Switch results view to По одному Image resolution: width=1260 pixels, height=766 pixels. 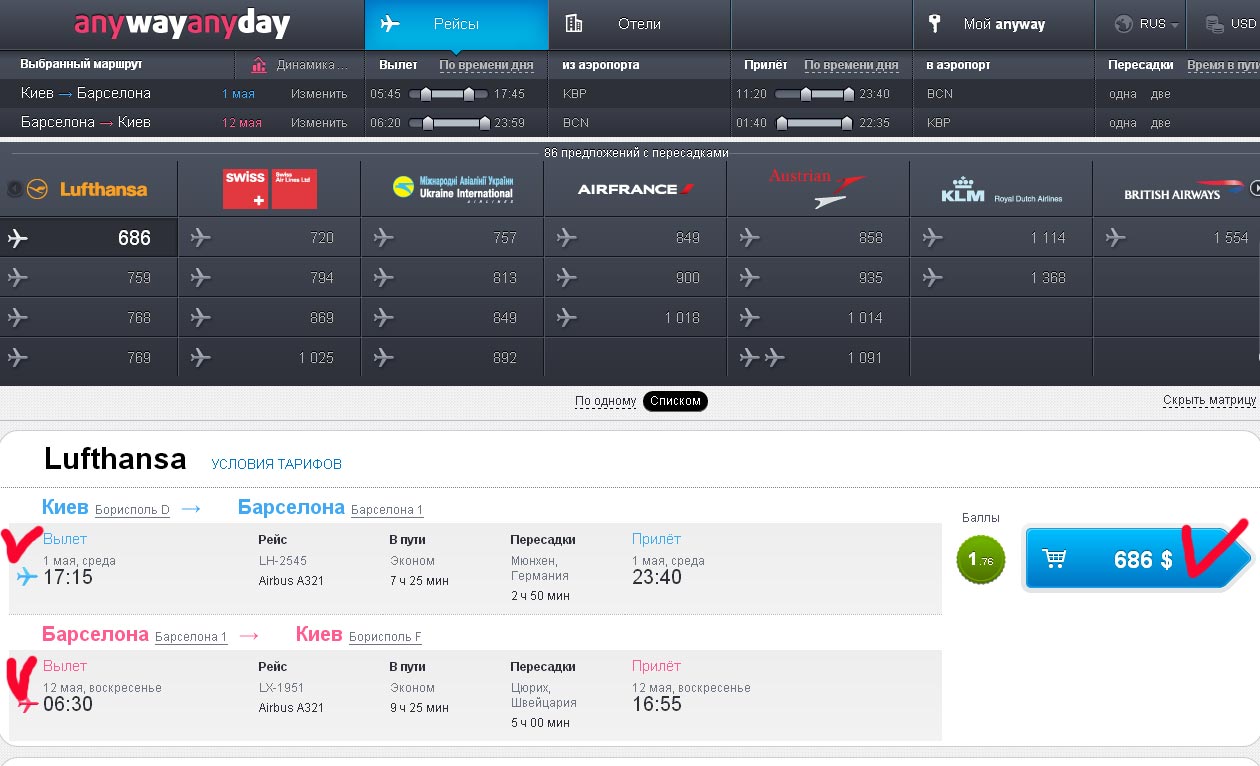[605, 401]
